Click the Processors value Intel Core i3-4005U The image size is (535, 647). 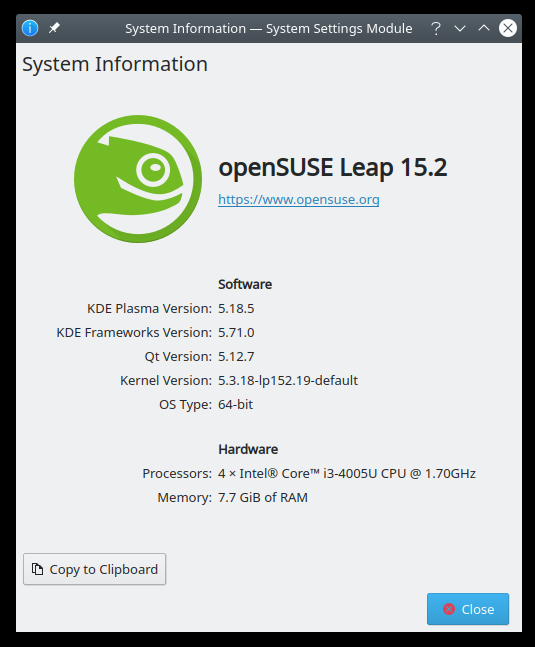(347, 473)
